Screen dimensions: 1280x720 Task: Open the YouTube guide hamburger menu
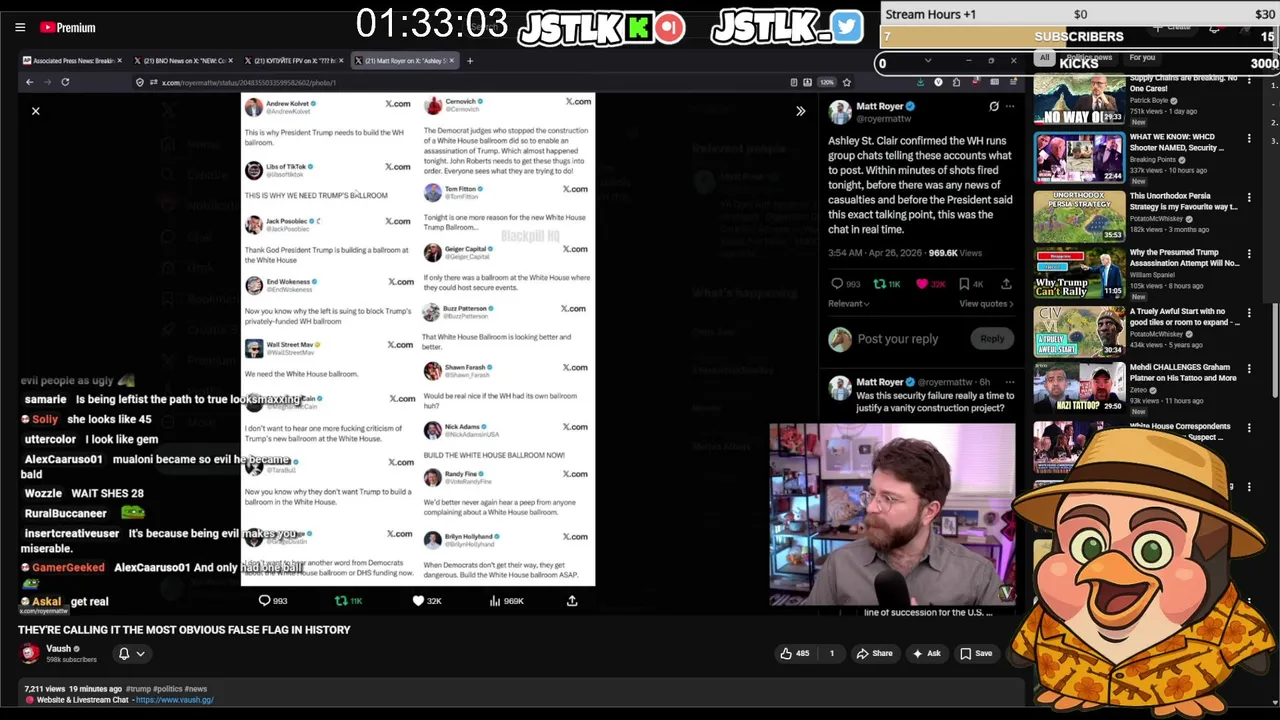[20, 27]
